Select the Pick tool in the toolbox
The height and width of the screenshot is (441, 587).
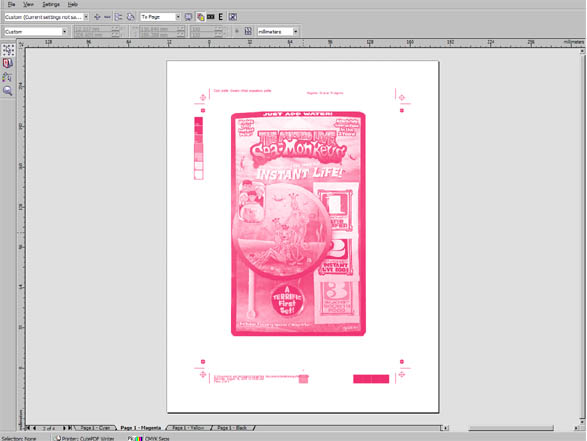(8, 50)
